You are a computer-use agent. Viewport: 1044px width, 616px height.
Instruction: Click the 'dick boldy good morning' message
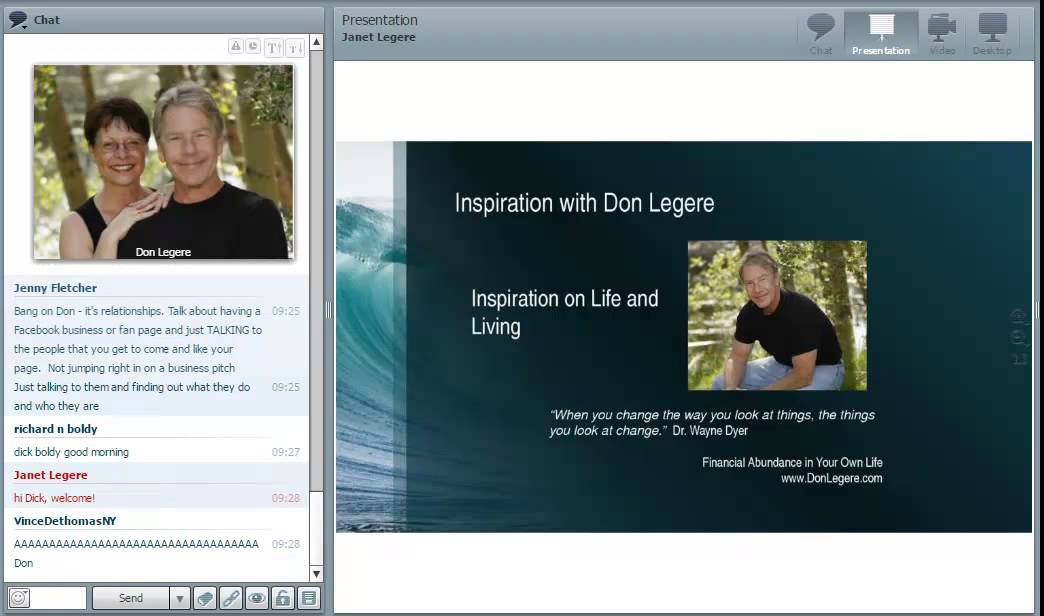pyautogui.click(x=71, y=452)
